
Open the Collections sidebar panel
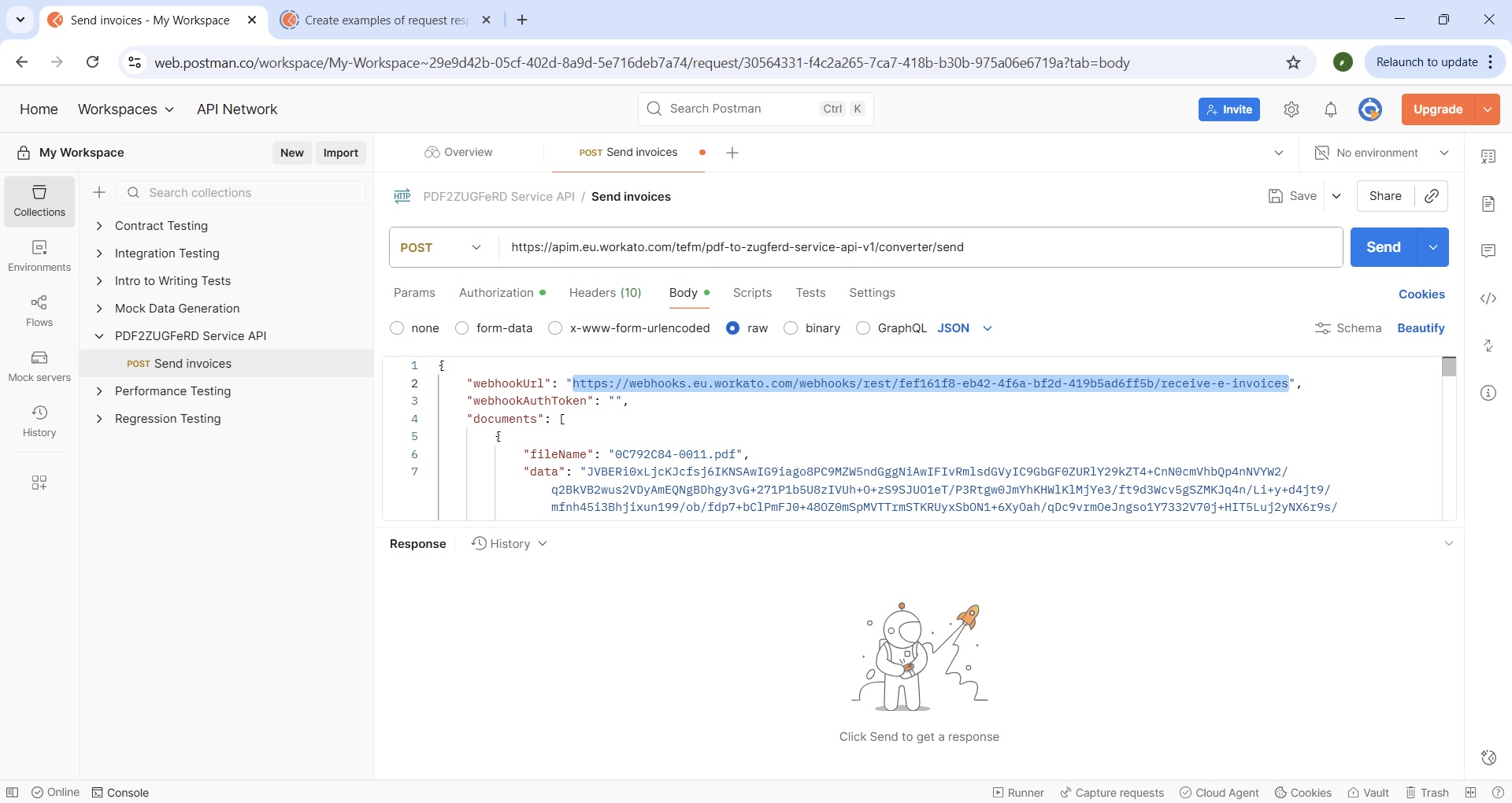39,201
